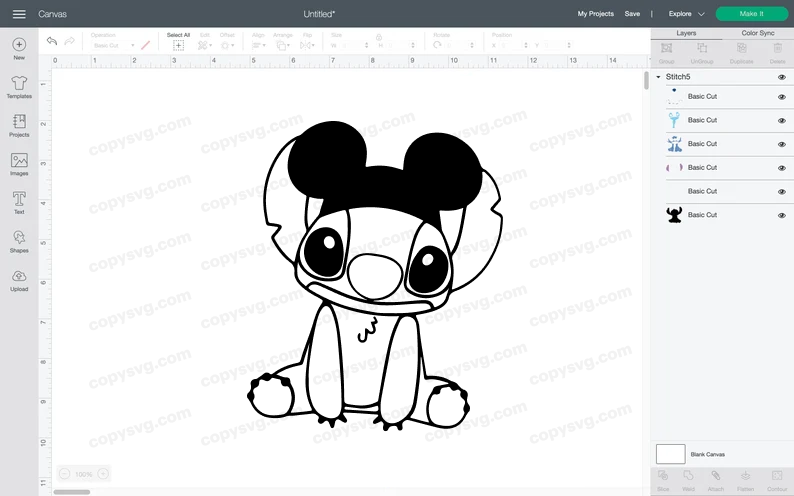Click Save in the header

click(632, 14)
